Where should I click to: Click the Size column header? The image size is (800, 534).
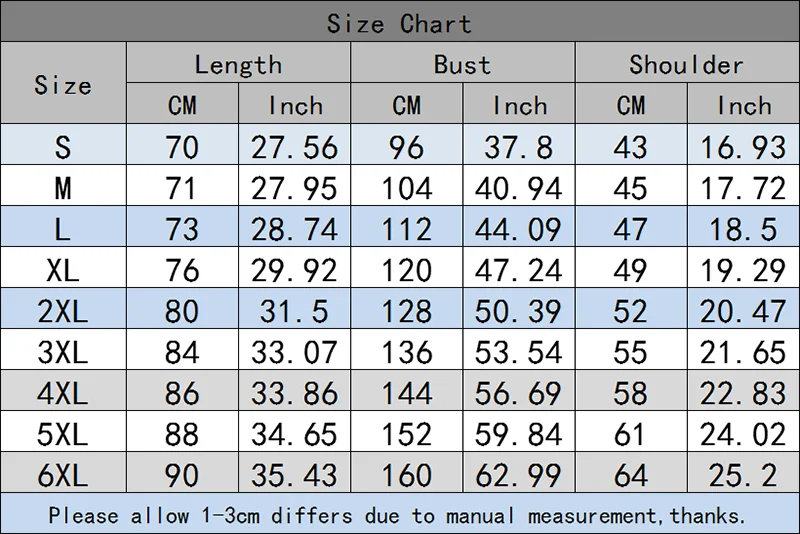click(x=63, y=85)
